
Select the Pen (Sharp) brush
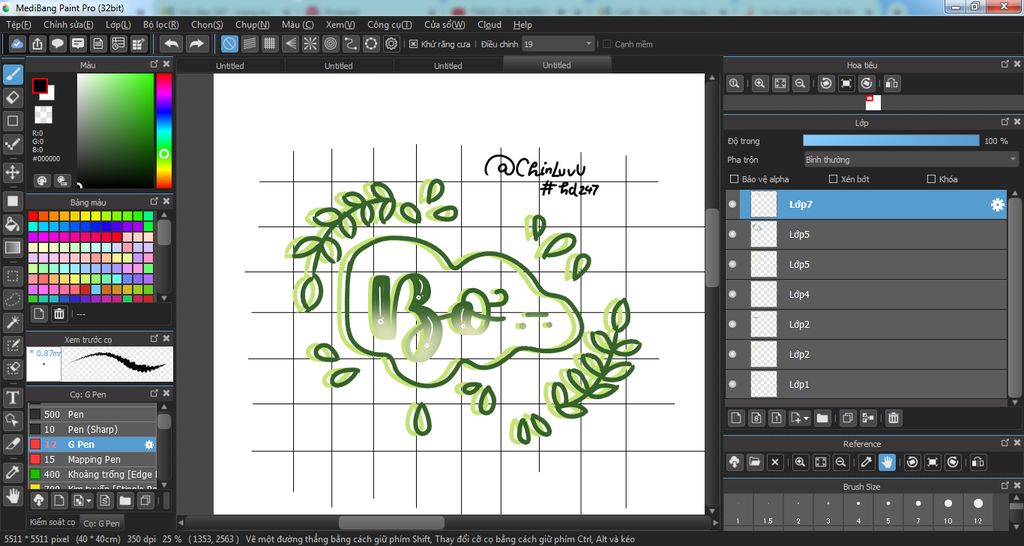pyautogui.click(x=92, y=429)
